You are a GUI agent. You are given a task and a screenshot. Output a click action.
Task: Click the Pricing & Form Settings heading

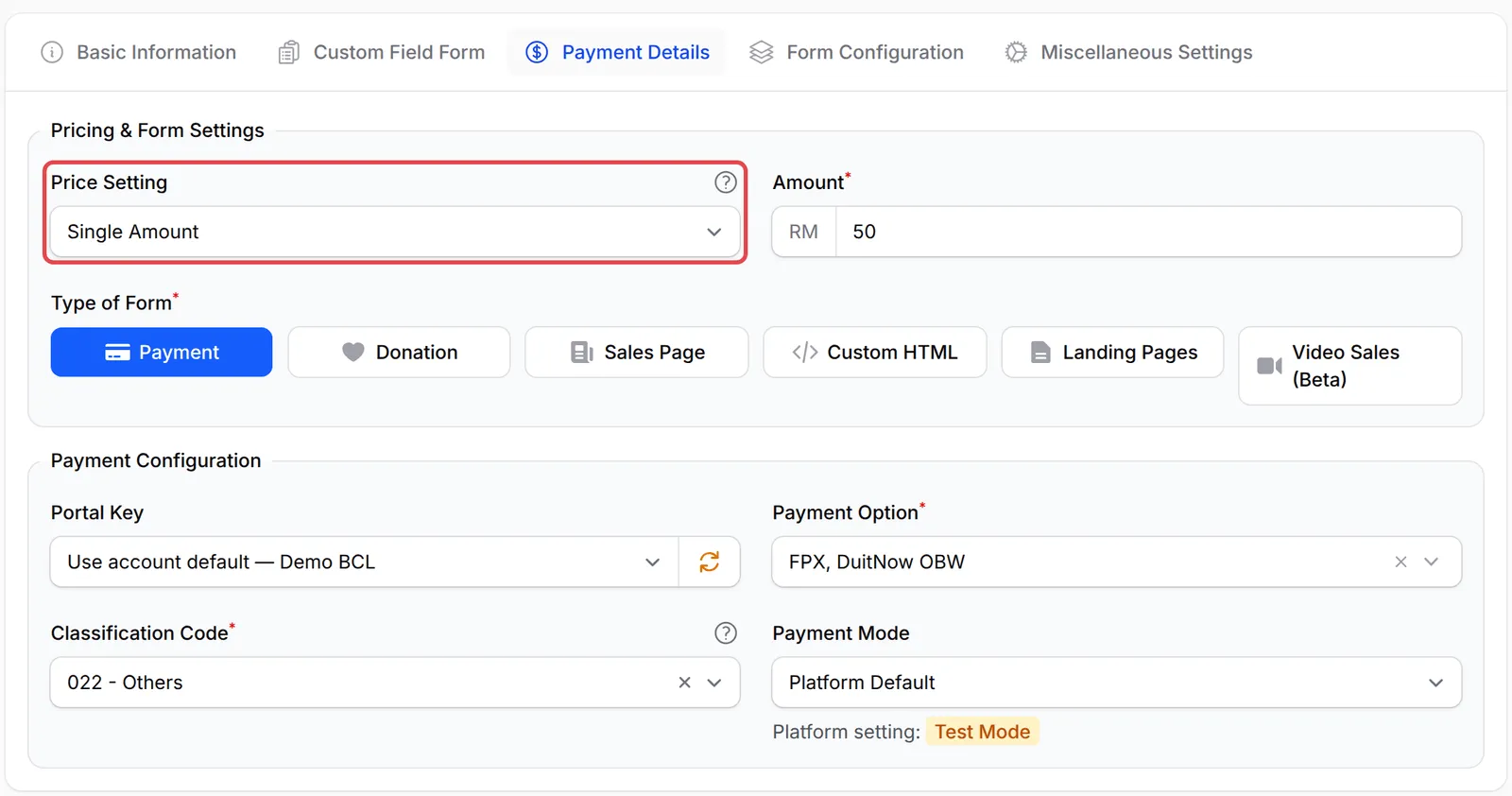(158, 130)
